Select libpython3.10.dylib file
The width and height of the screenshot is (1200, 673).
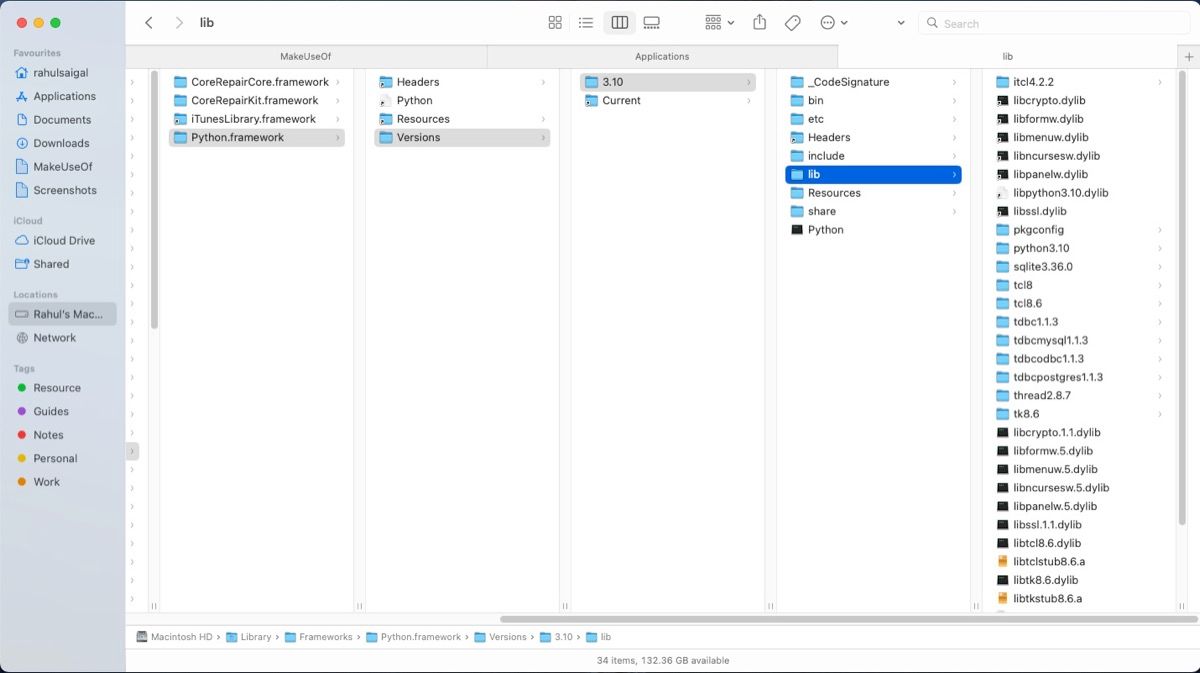(1079, 193)
